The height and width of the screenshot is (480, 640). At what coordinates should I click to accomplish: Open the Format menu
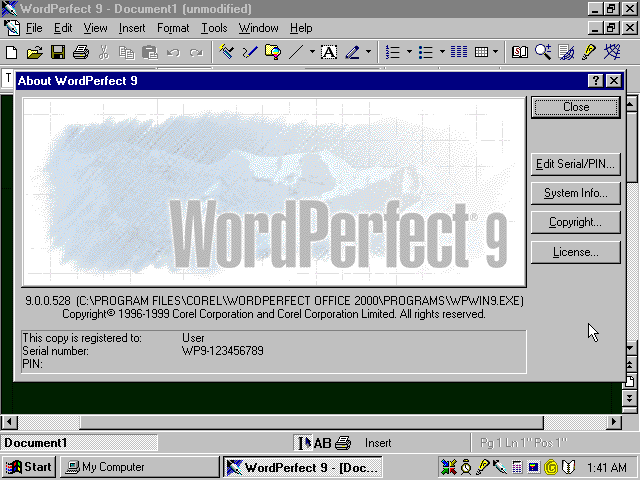(173, 28)
